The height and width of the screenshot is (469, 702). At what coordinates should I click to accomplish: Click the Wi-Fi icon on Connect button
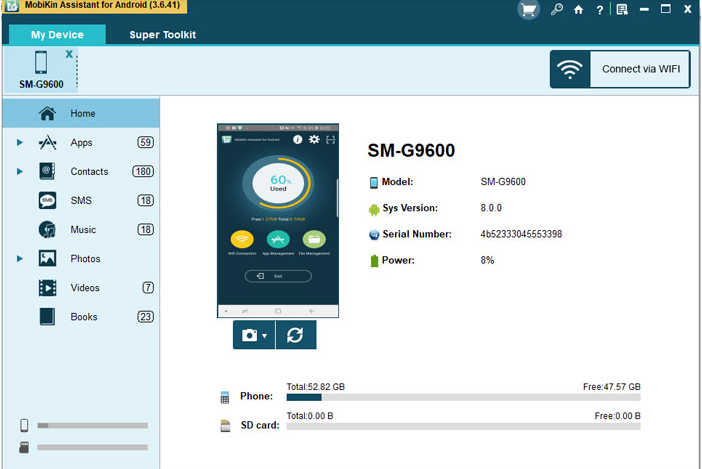570,70
